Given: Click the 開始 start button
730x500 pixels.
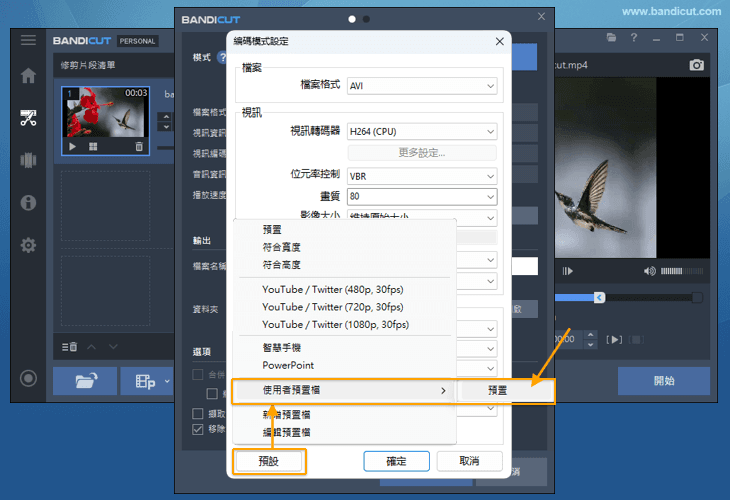Looking at the screenshot, I should (x=663, y=381).
